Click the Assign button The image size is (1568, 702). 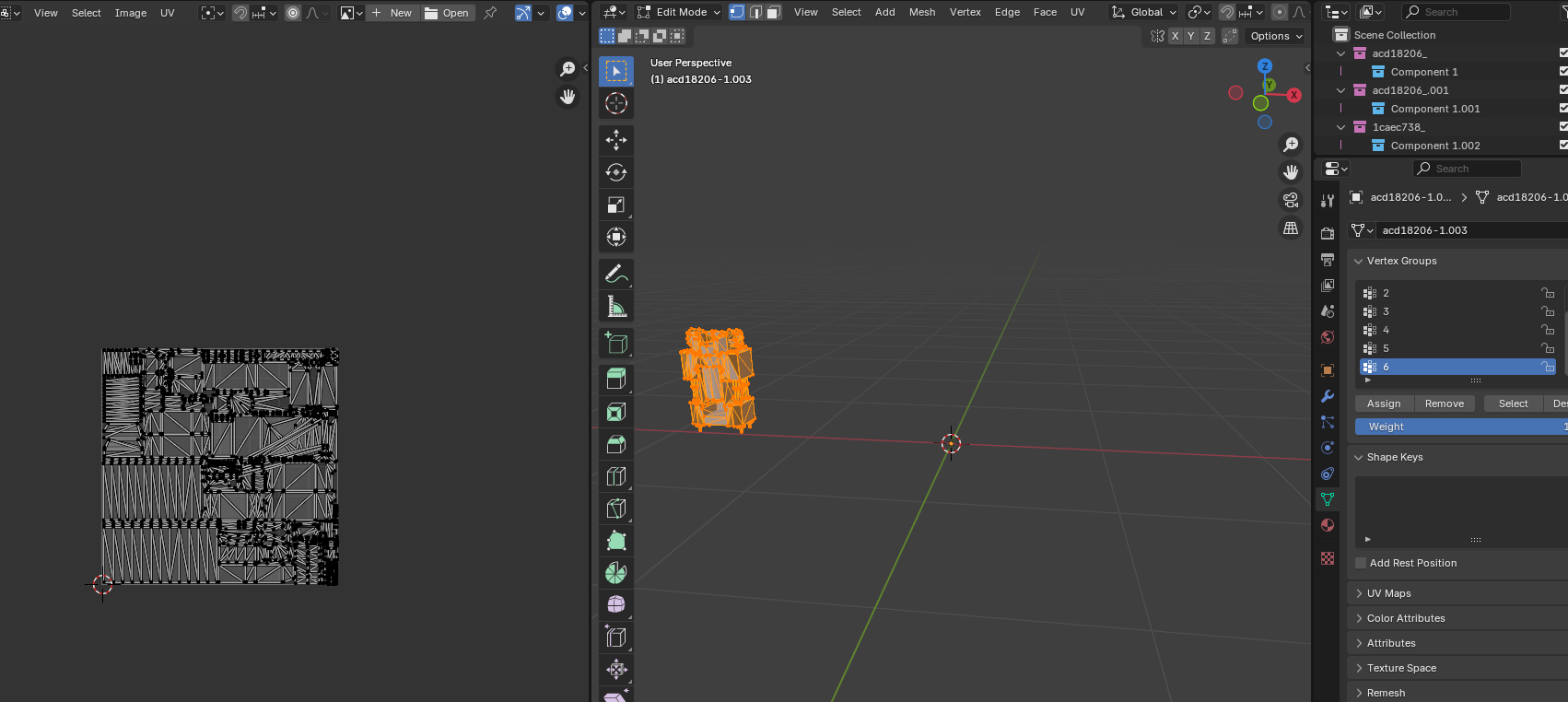tap(1384, 404)
